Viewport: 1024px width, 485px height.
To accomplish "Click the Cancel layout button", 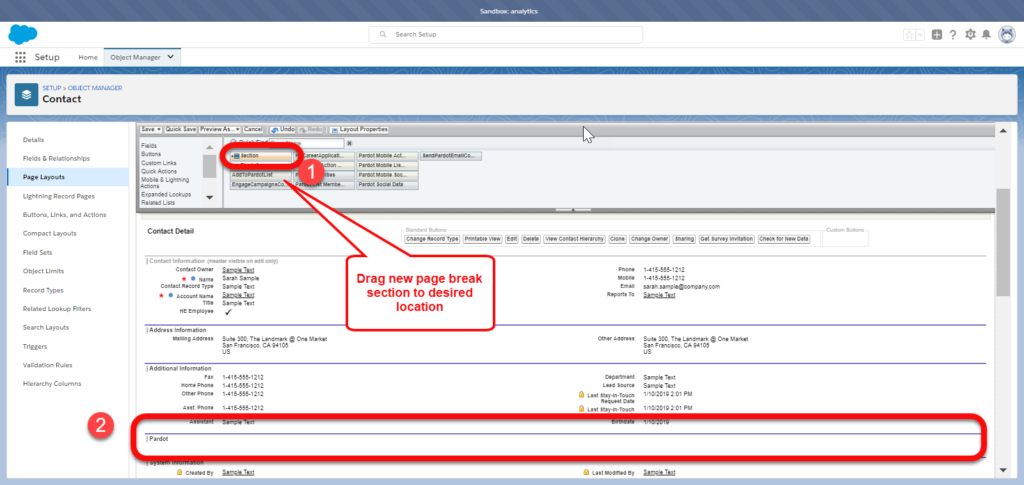I will (253, 129).
